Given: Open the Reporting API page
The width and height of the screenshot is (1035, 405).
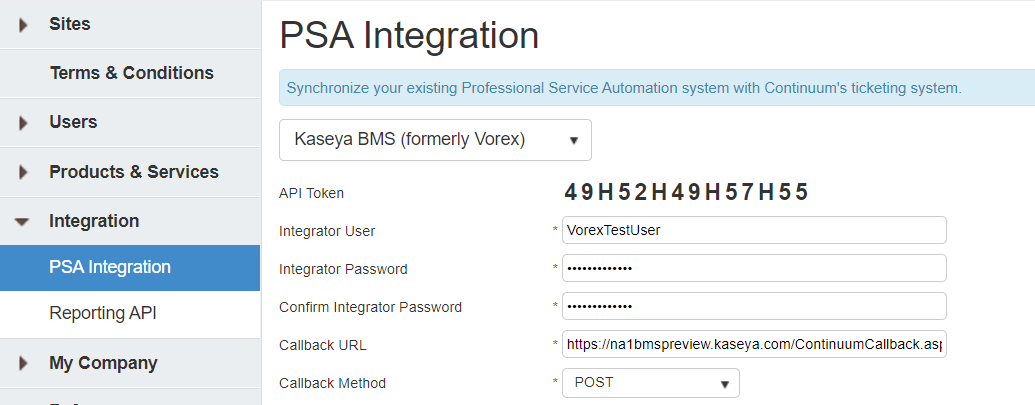Looking at the screenshot, I should click(102, 313).
